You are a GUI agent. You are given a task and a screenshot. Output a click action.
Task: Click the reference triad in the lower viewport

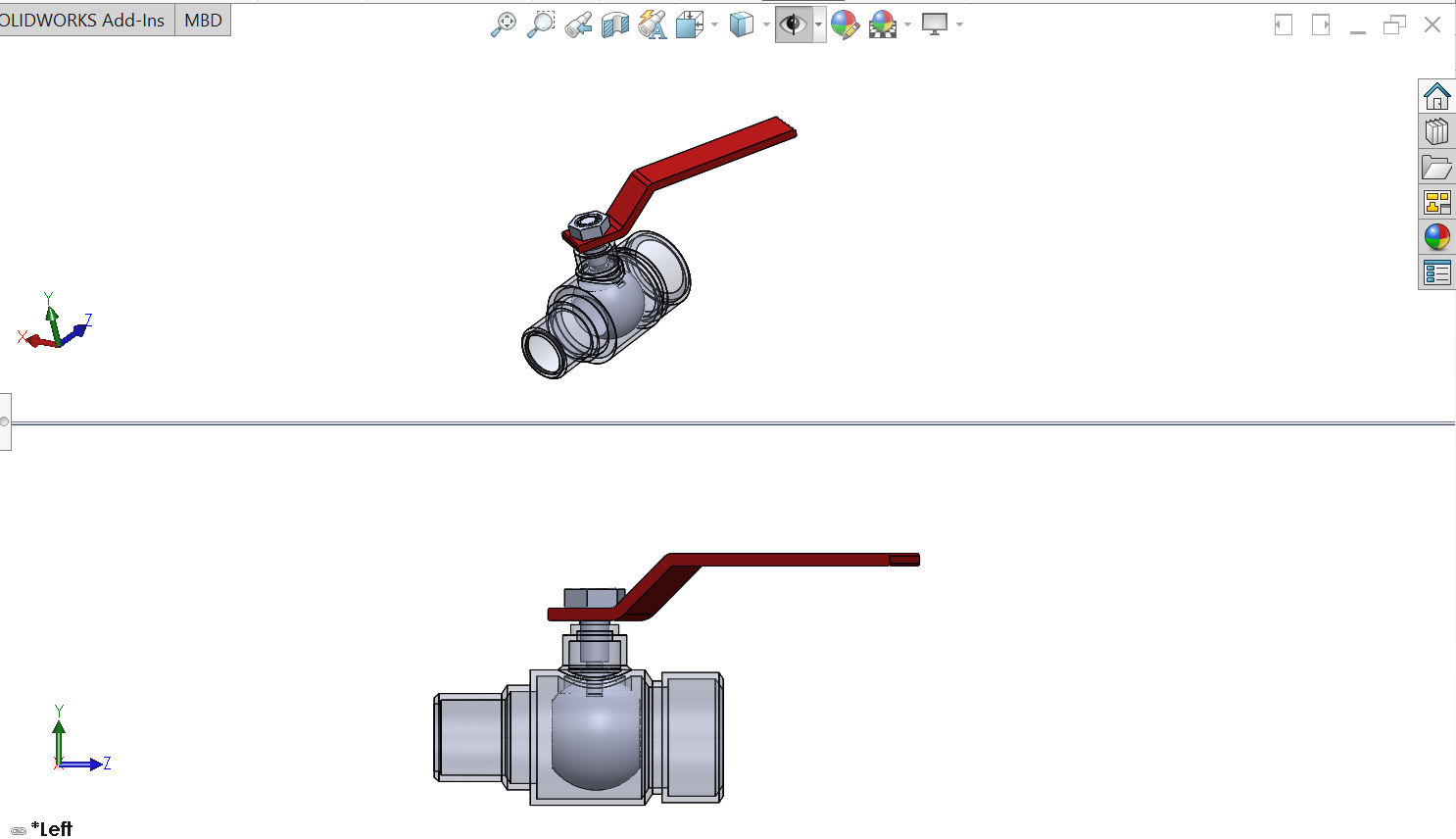coord(81,739)
